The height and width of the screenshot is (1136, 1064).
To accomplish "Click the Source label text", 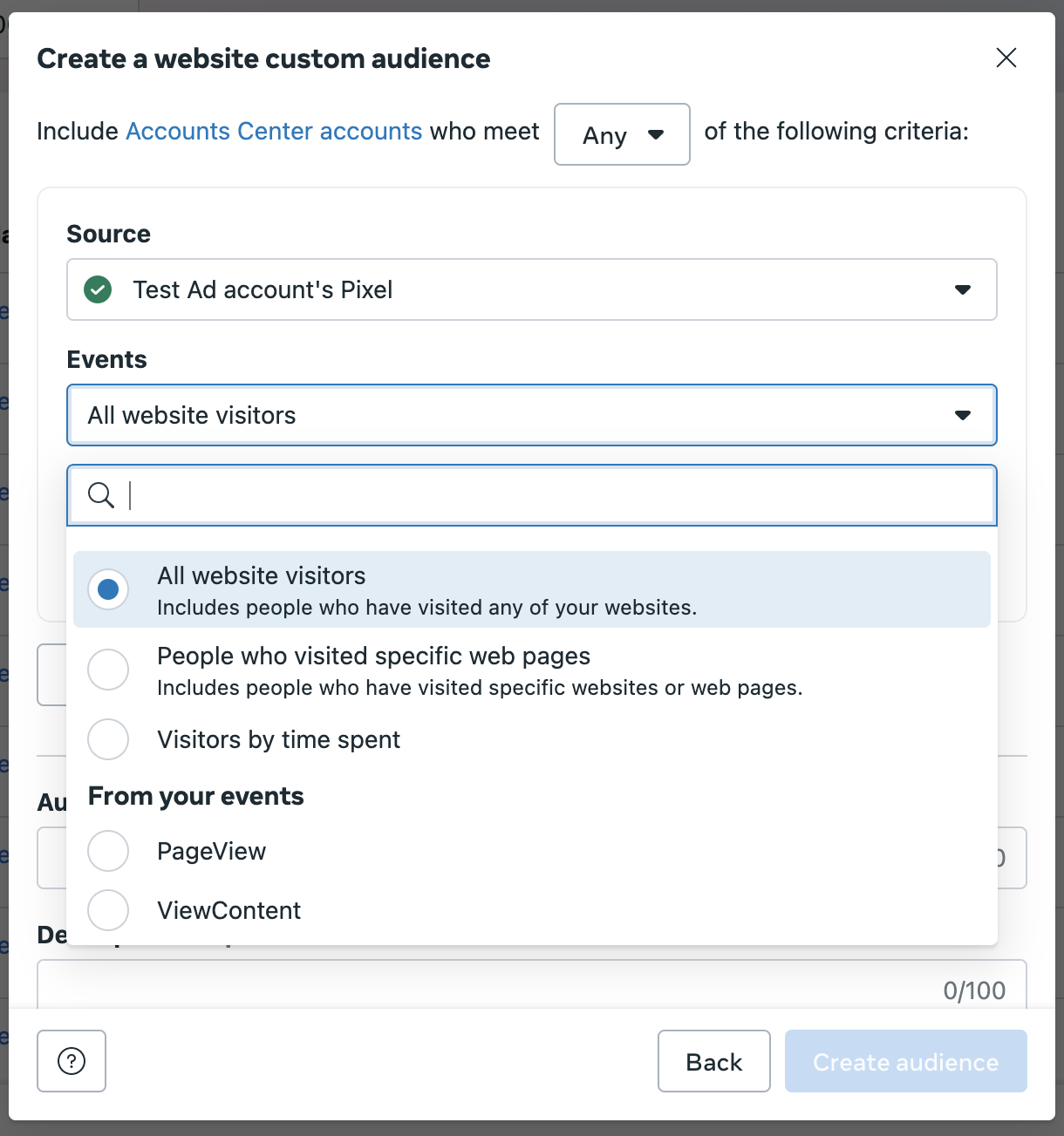I will [x=109, y=234].
